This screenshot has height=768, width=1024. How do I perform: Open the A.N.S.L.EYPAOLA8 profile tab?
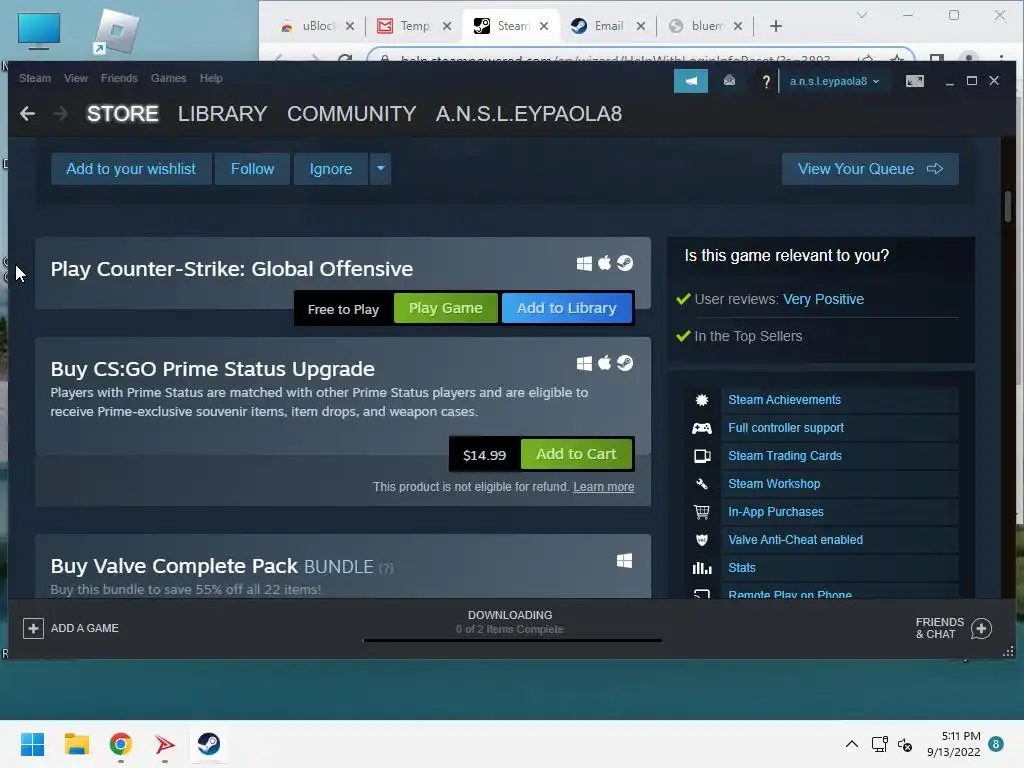tap(529, 114)
